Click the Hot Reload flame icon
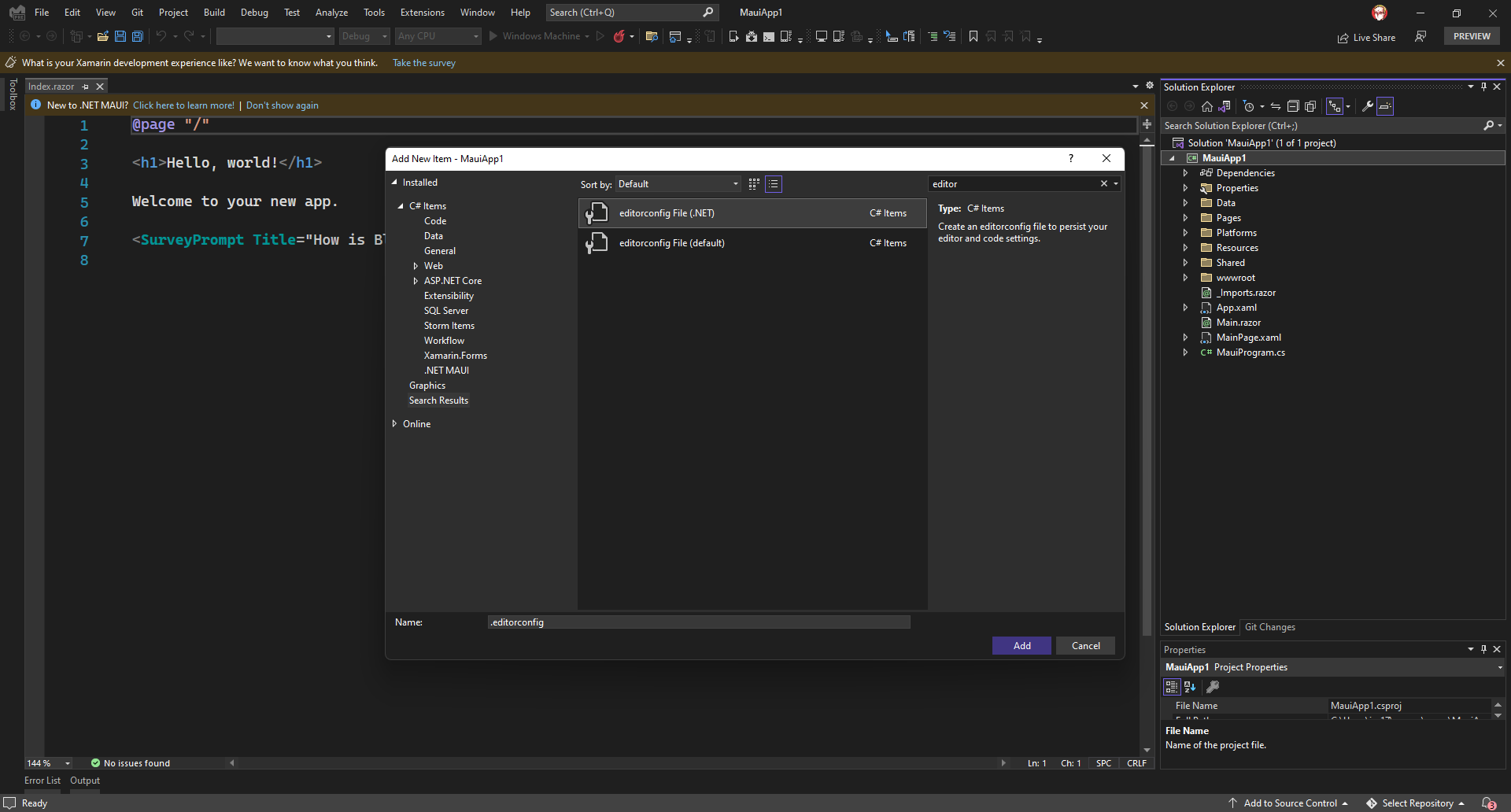The height and width of the screenshot is (812, 1511). [x=619, y=36]
